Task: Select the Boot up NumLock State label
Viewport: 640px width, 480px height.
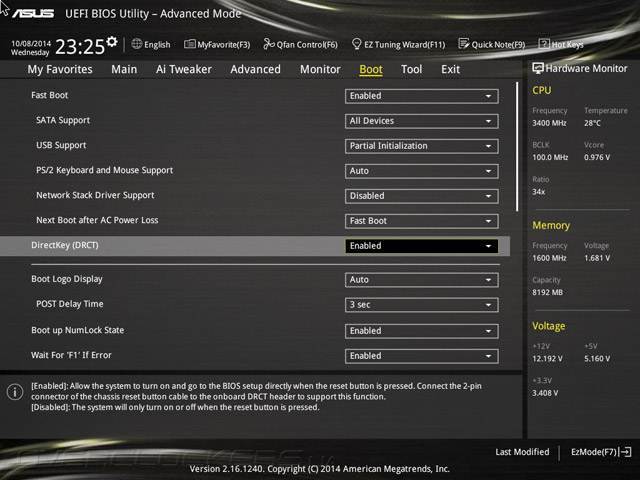Action: point(78,330)
